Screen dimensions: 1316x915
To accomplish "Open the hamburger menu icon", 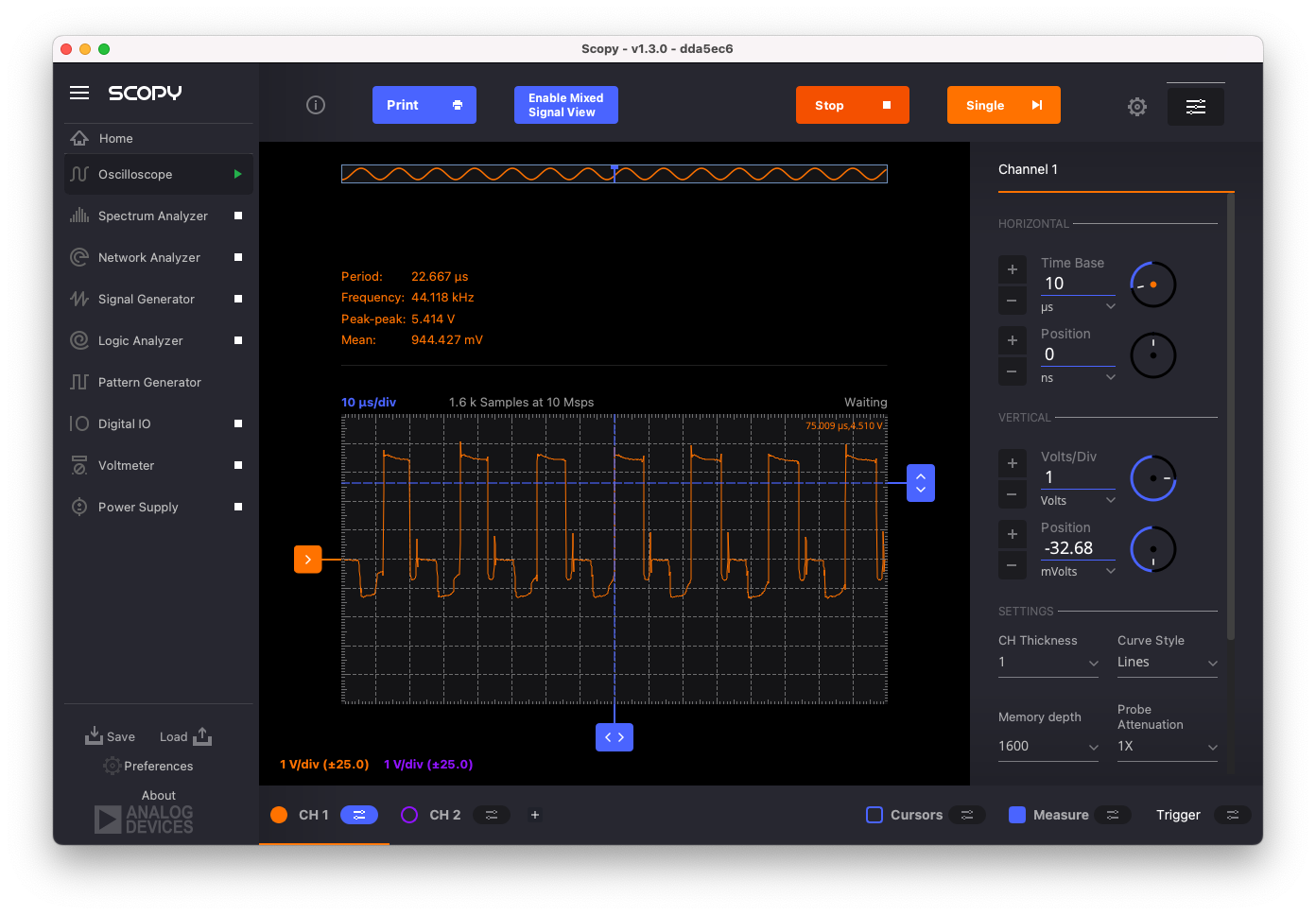I will 79,93.
